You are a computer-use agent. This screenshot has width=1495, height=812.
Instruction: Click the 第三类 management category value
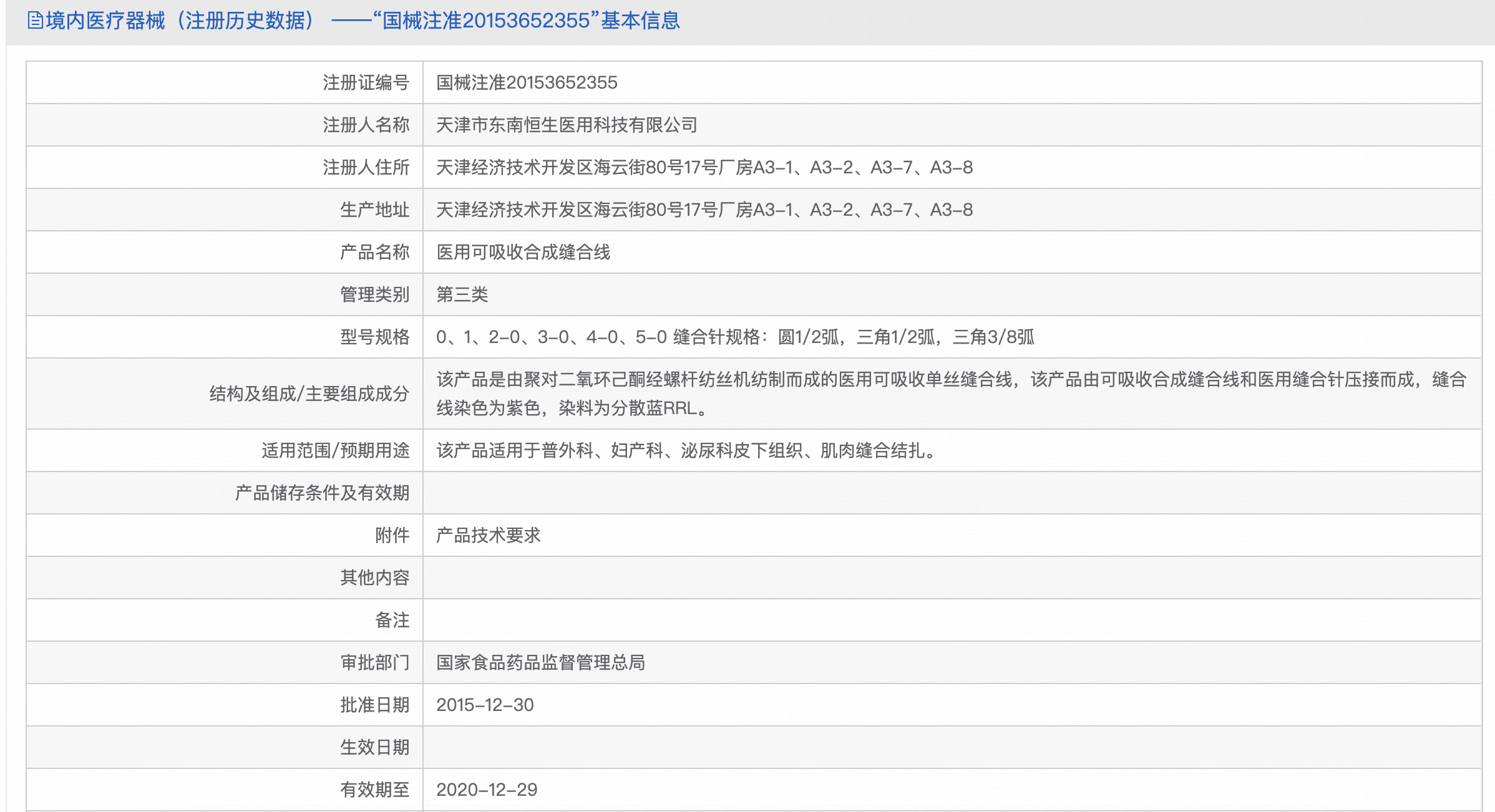click(x=462, y=294)
